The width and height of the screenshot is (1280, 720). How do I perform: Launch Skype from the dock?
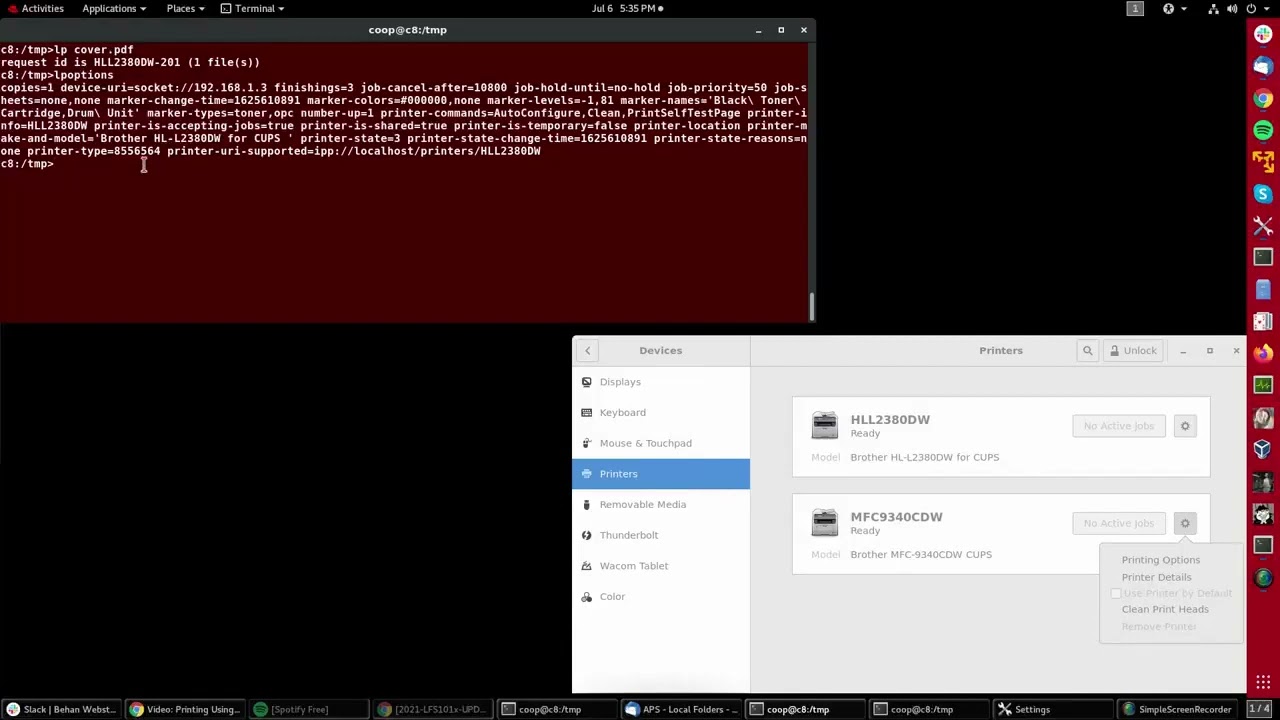pyautogui.click(x=1263, y=194)
